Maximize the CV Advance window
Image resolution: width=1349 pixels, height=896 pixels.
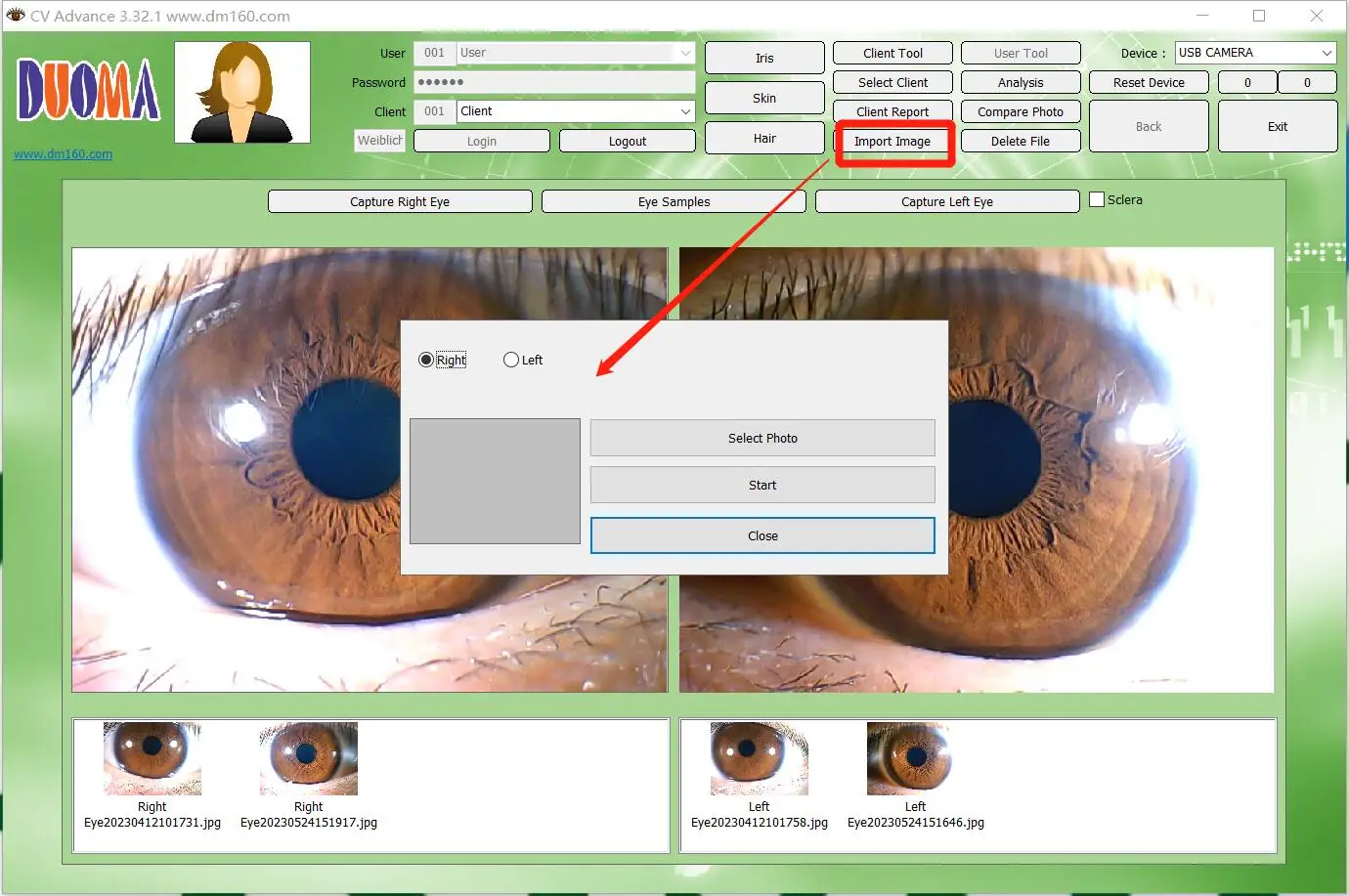coord(1259,16)
